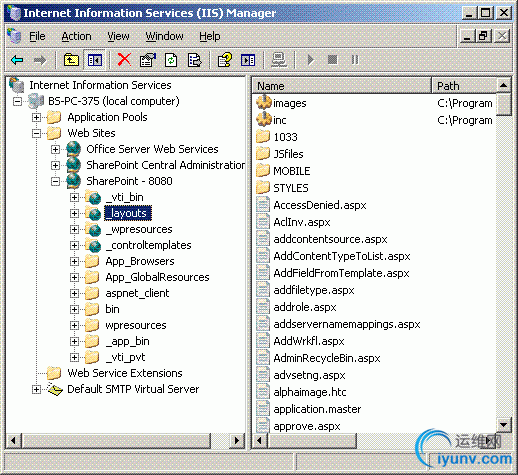The height and width of the screenshot is (475, 518).
Task: Select the App_GlobalResources tree item
Action: (157, 277)
